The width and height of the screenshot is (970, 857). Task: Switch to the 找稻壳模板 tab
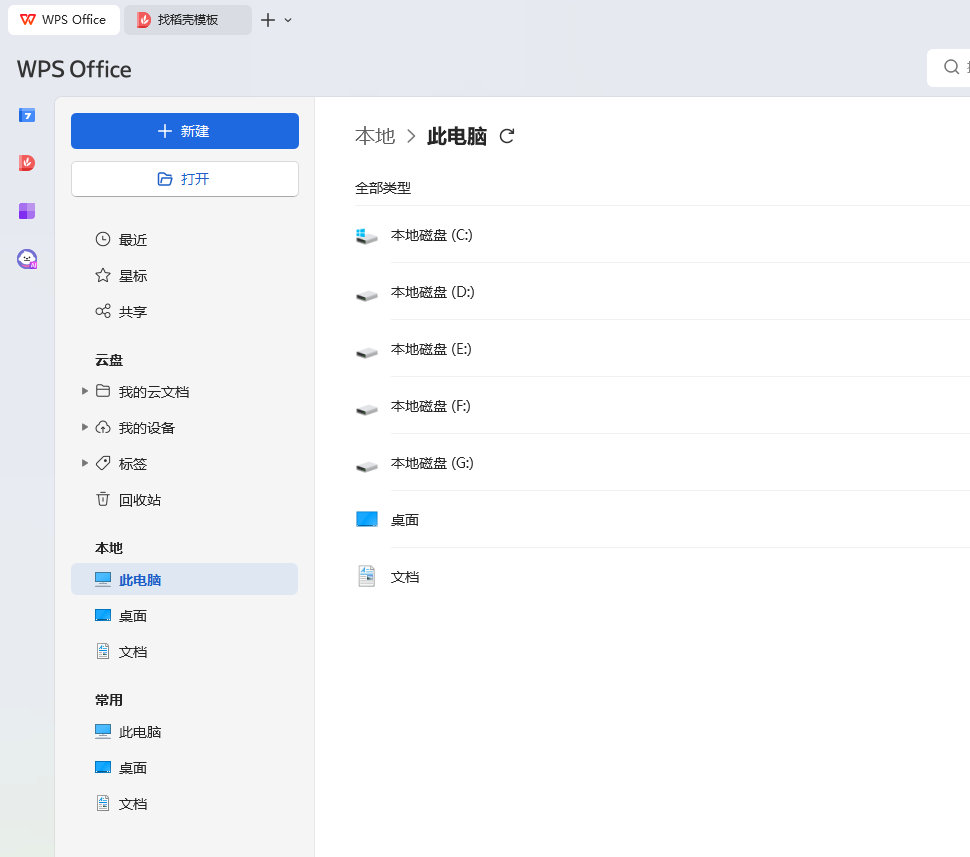[188, 20]
